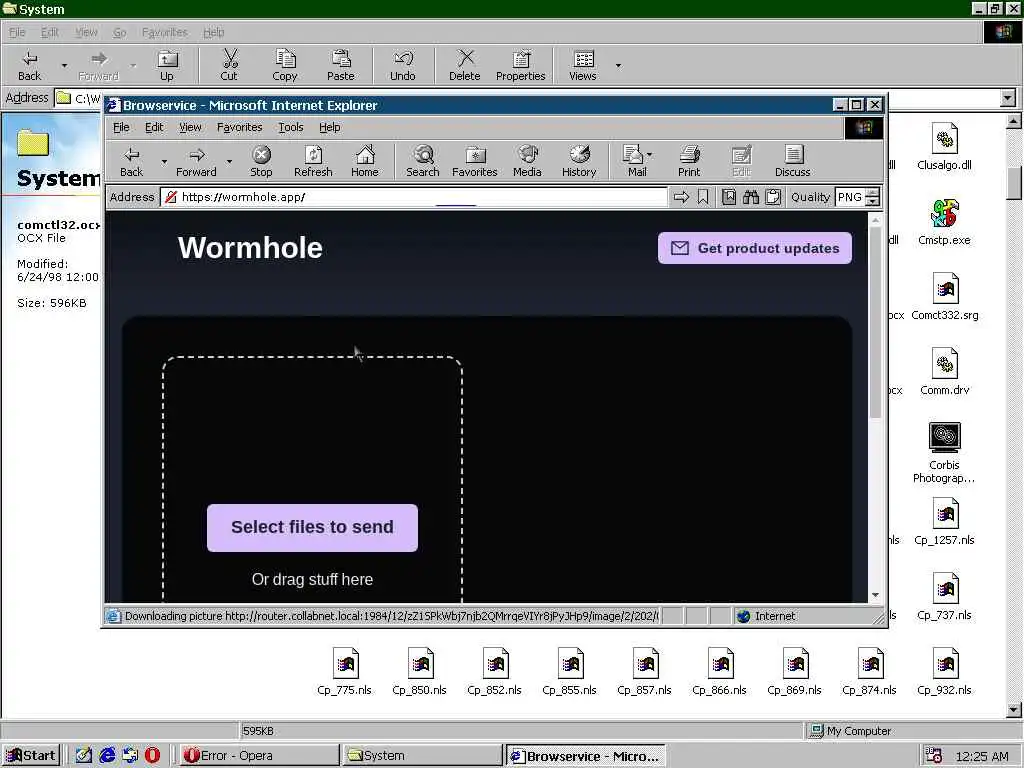Switch to Error - Opera taskbar button
This screenshot has height=768, width=1024.
point(259,756)
